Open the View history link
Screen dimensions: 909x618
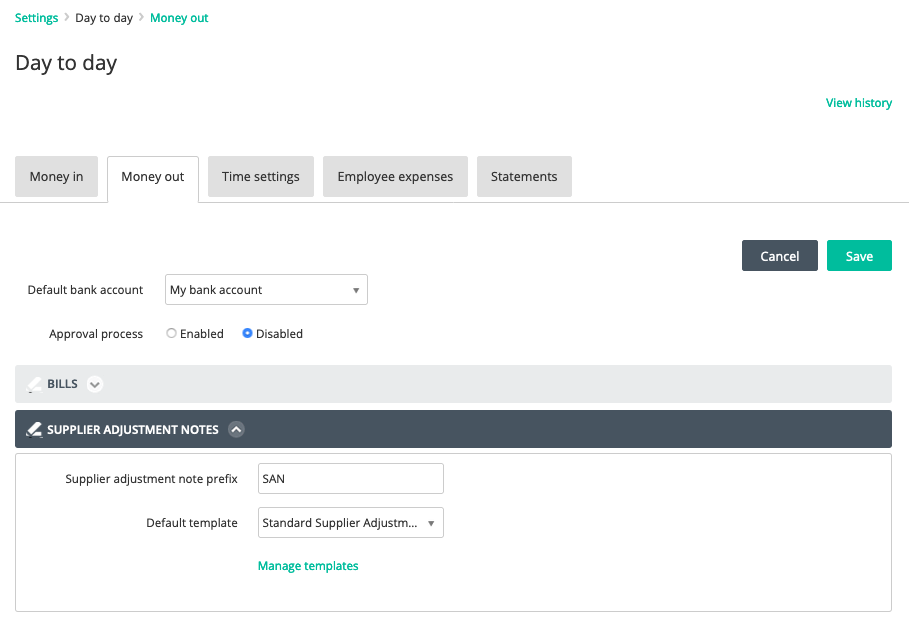(x=859, y=103)
